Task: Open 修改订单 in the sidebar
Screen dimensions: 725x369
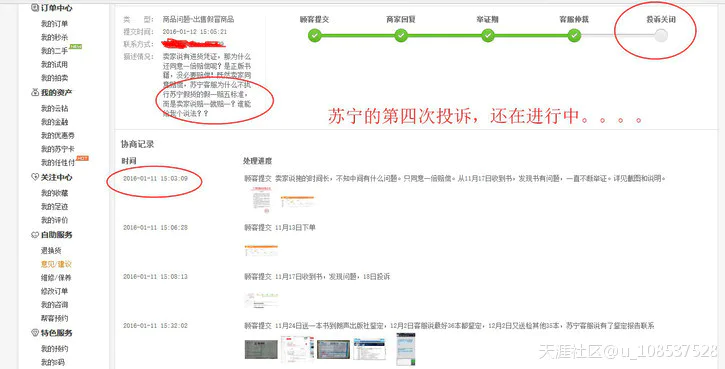Action: pyautogui.click(x=55, y=291)
